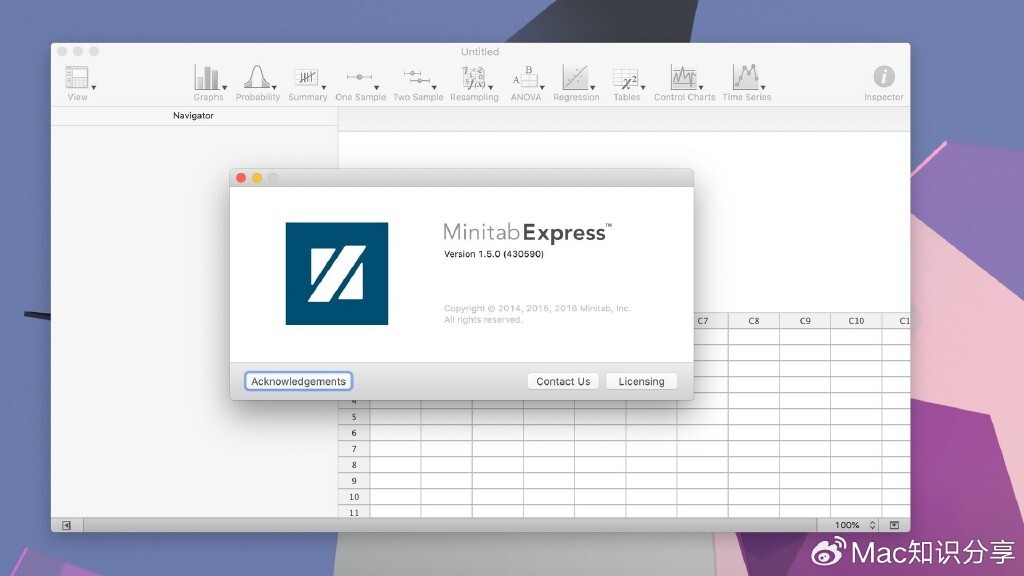
Task: Open the Licensing dialog
Action: (x=642, y=381)
